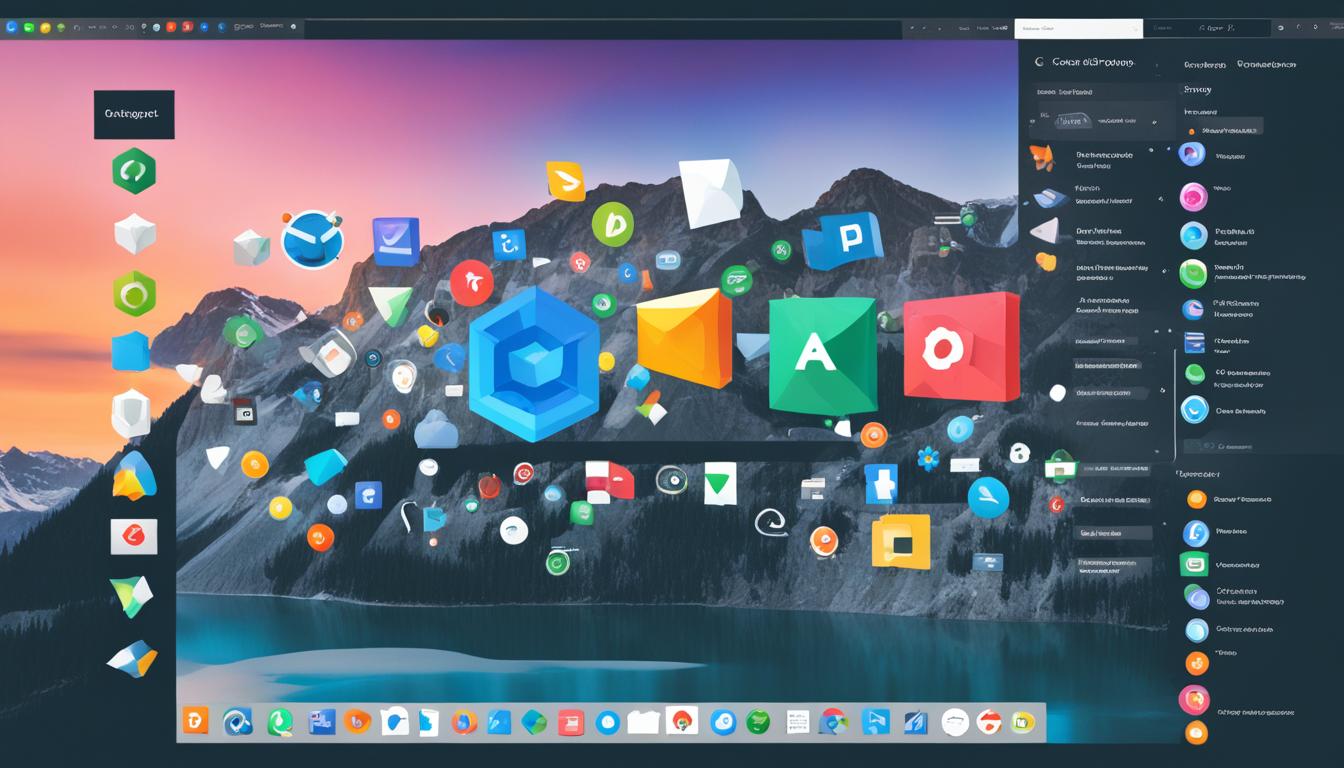Open the round blue clock-style desktop icon
The width and height of the screenshot is (1344, 768).
coord(313,239)
